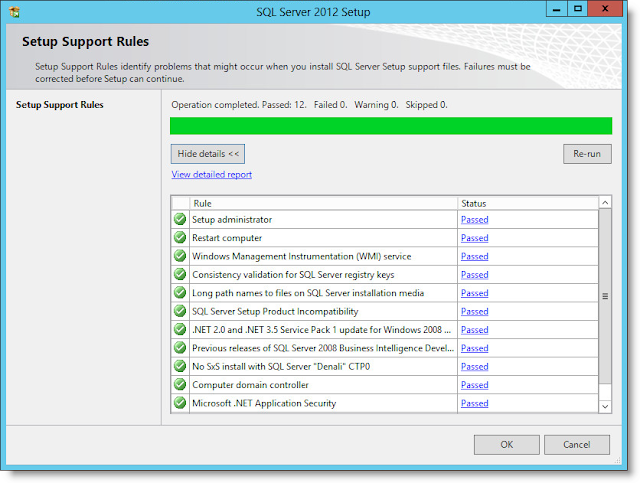The width and height of the screenshot is (640, 483).
Task: Open Passed link for .NET Application Security
Action: [x=474, y=403]
